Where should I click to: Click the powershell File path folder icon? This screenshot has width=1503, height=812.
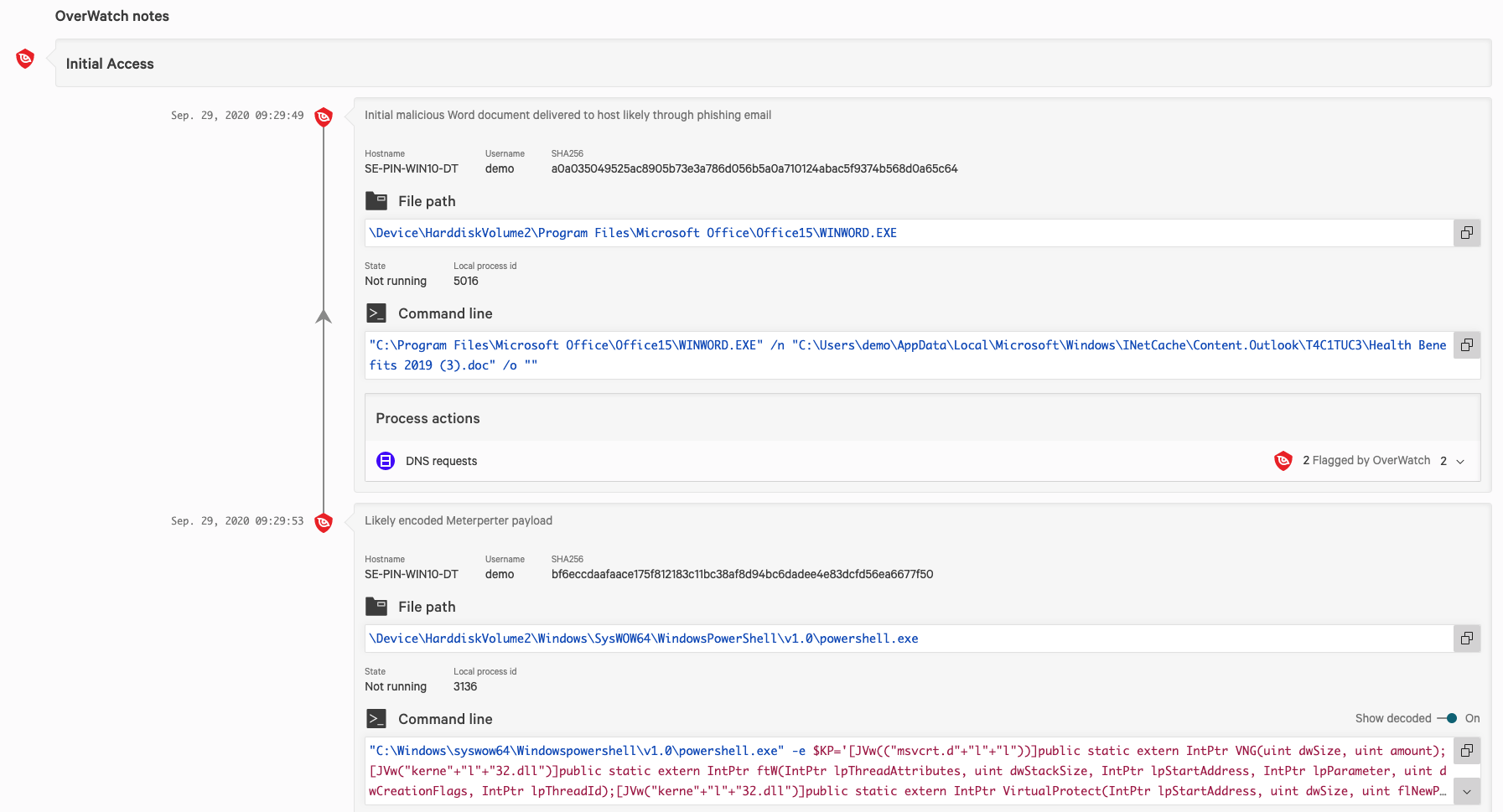click(376, 607)
